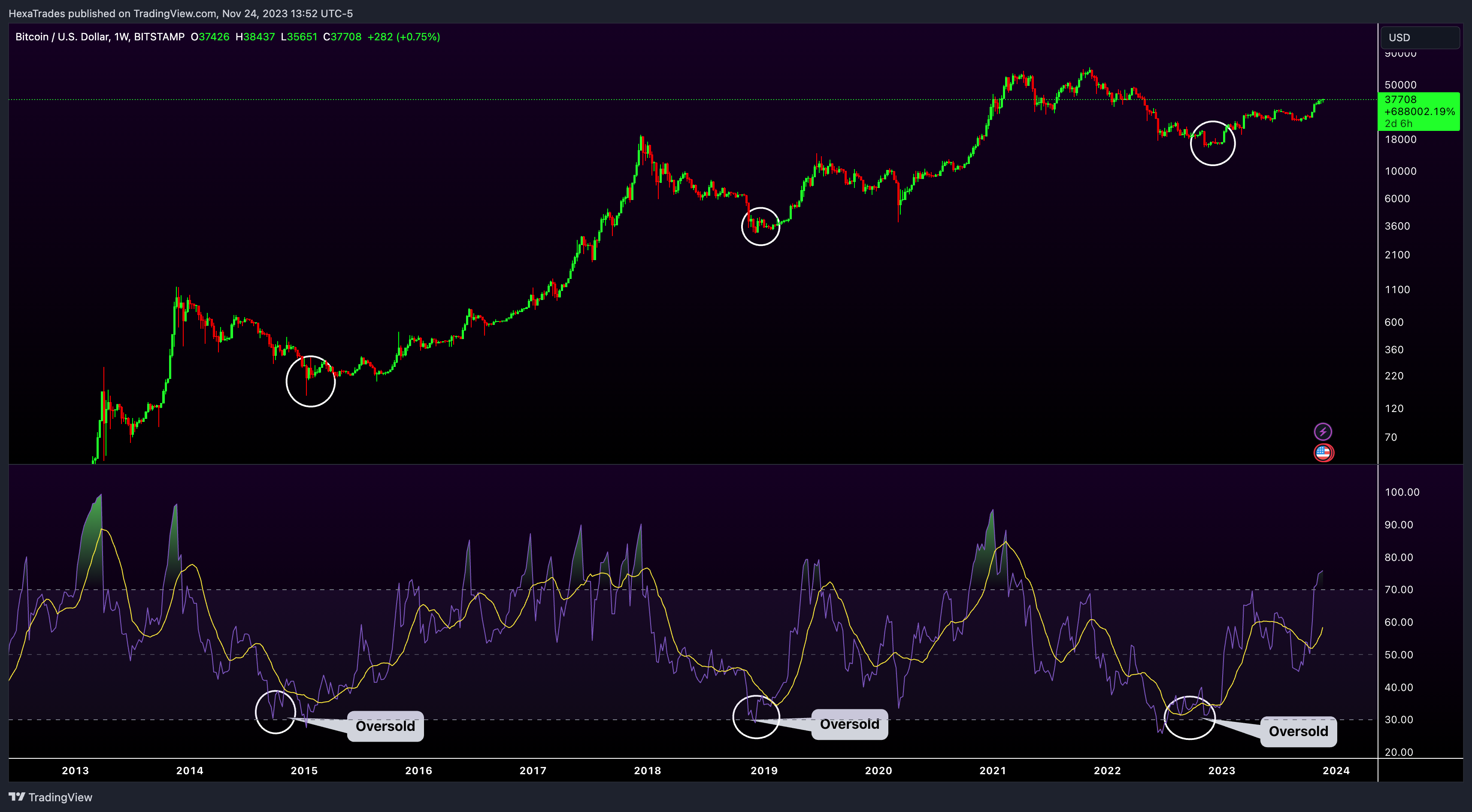Click the 6000 price scale label
1472x812 pixels.
point(1397,198)
